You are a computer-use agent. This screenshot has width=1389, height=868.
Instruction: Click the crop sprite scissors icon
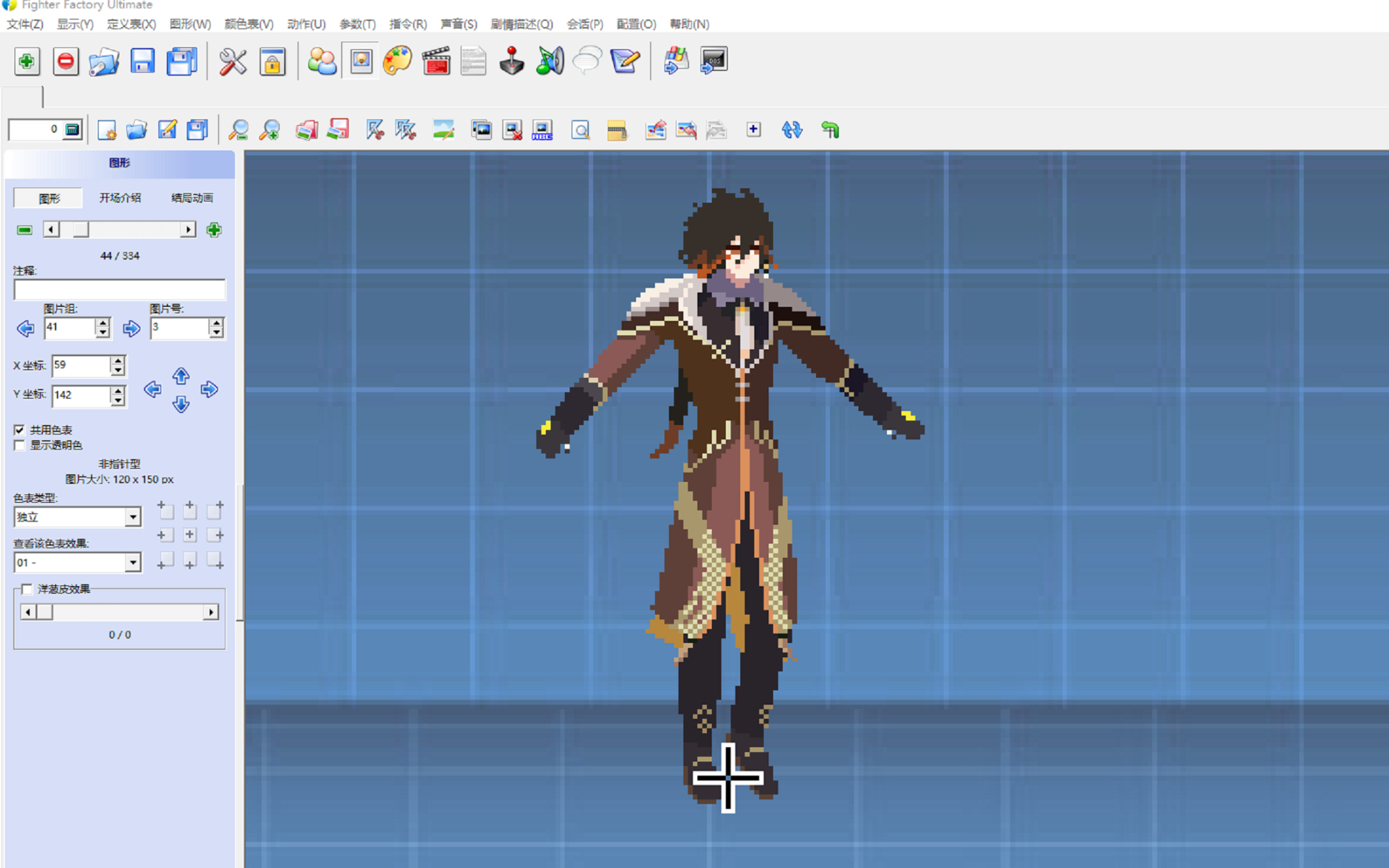[x=375, y=130]
